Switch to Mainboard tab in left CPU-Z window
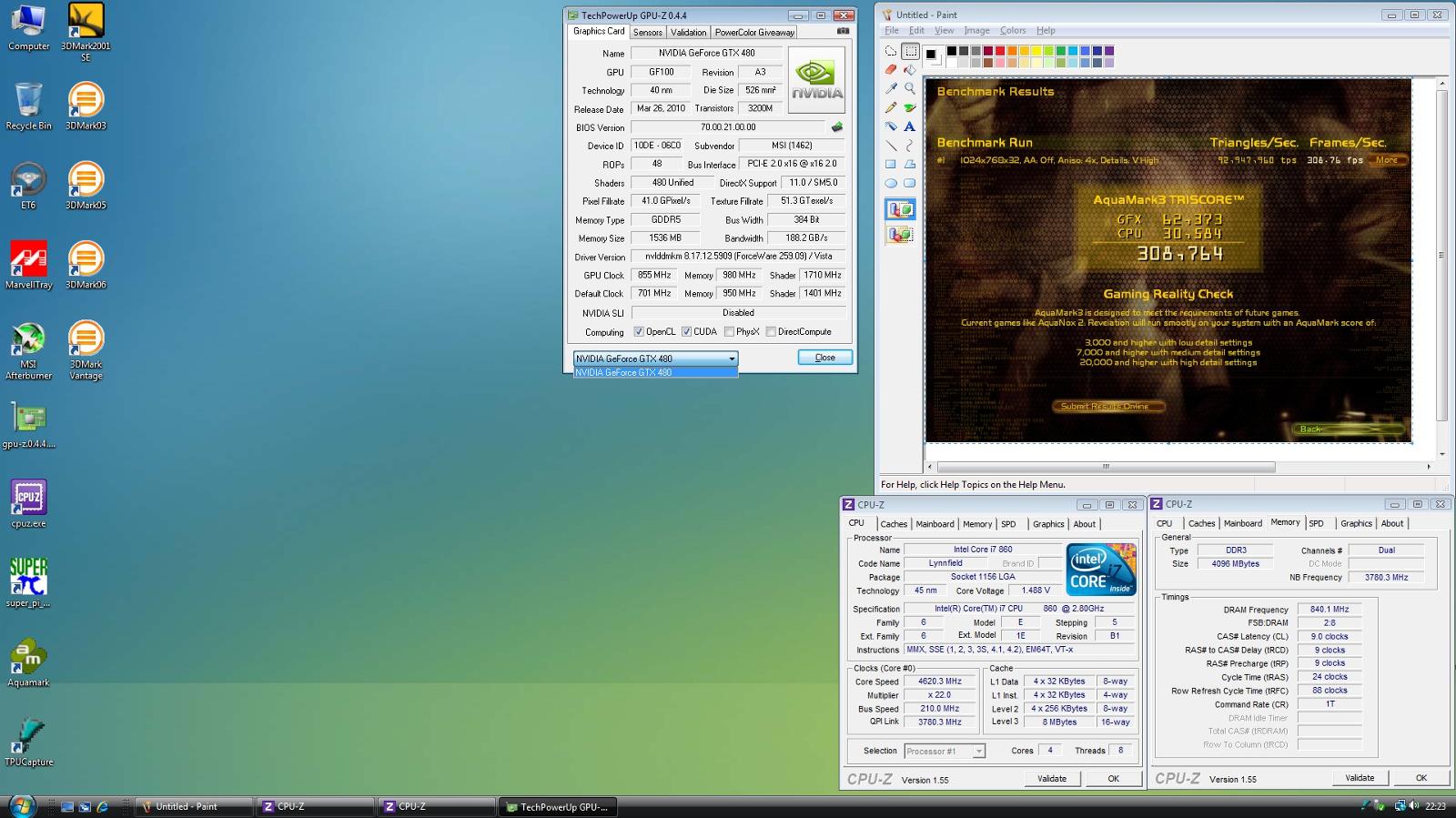1456x818 pixels. click(x=935, y=524)
